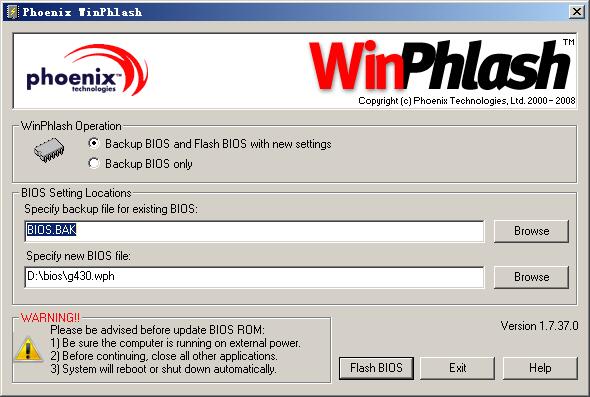Viewport: 590px width, 397px height.
Task: Click the BIOS chip icon
Action: [49, 150]
